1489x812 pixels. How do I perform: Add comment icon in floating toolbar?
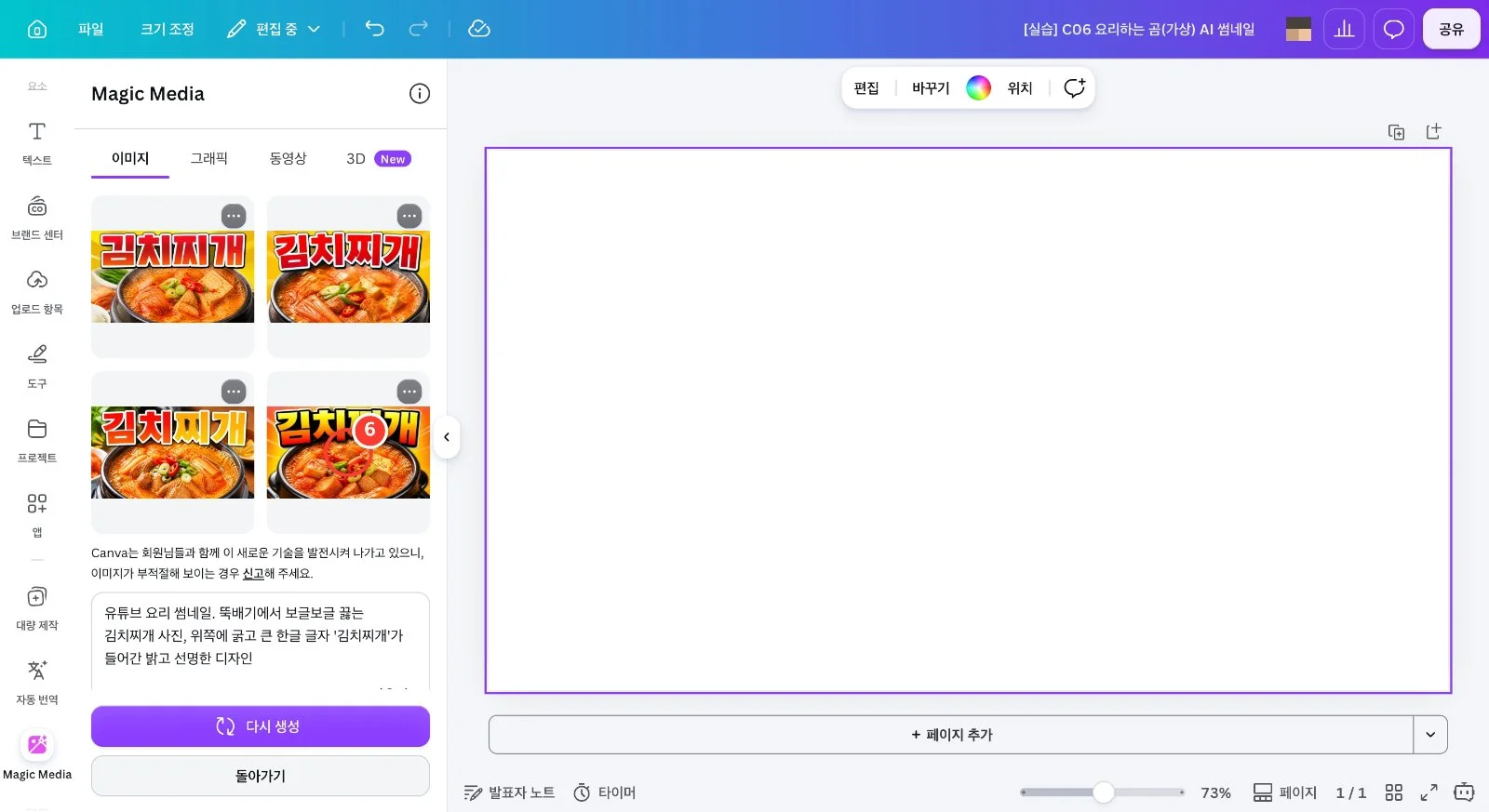[x=1074, y=87]
